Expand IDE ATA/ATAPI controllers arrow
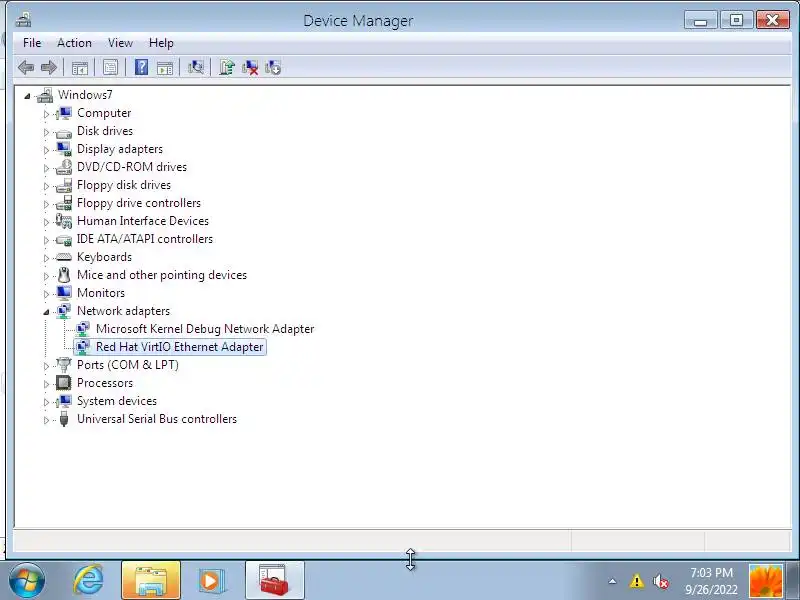 (x=46, y=240)
